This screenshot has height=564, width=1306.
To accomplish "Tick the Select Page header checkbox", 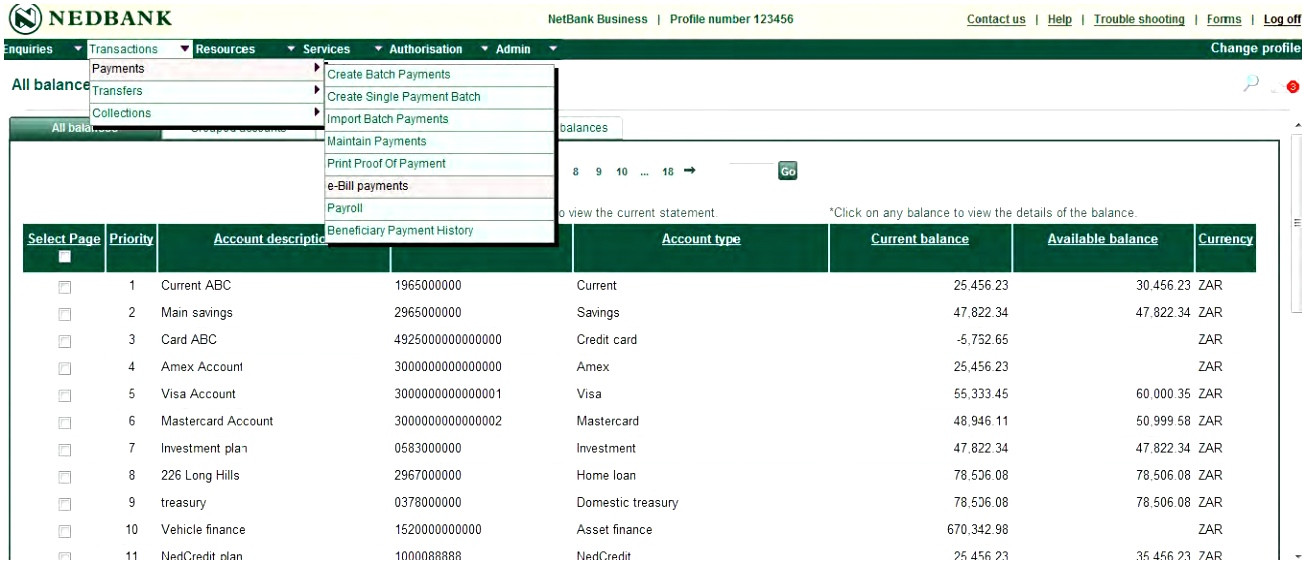I will pyautogui.click(x=65, y=257).
